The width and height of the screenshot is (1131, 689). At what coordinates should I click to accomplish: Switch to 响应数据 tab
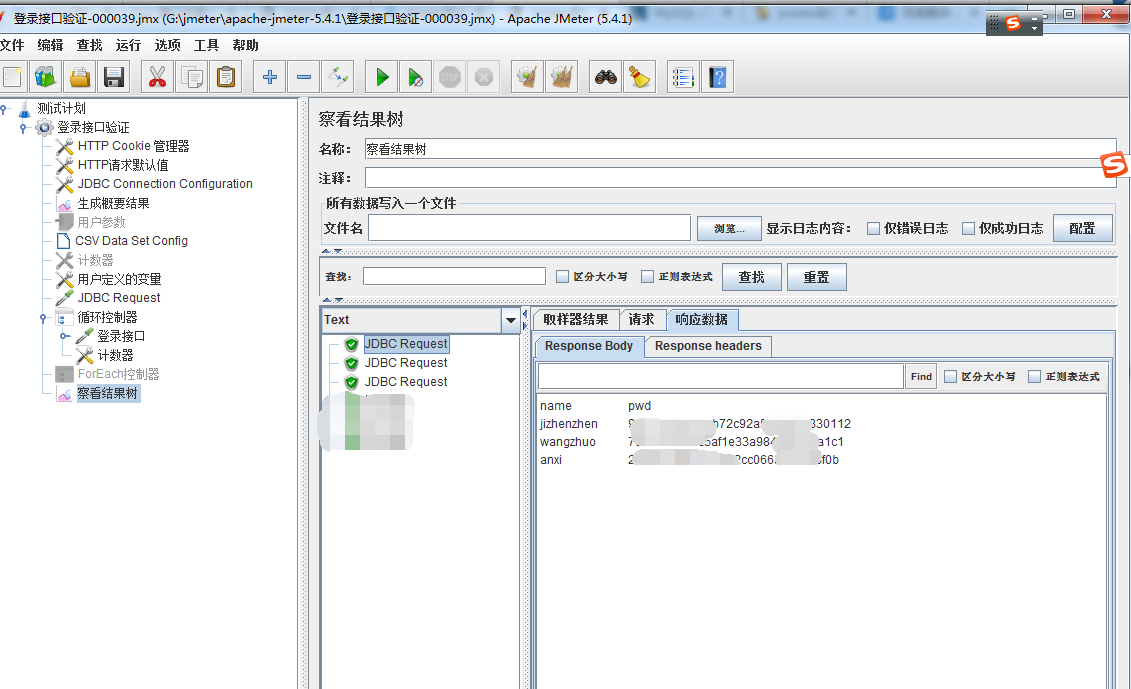coord(702,320)
